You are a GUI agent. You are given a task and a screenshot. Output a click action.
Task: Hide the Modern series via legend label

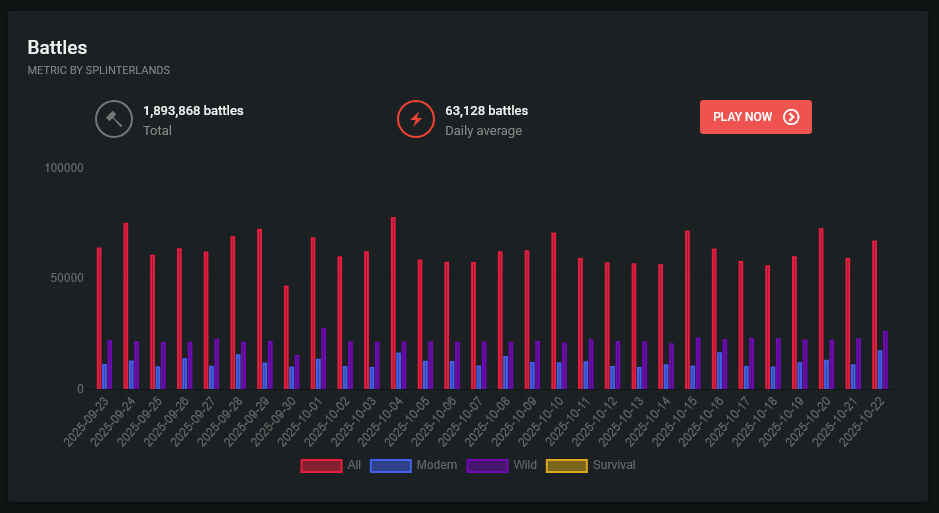pyautogui.click(x=436, y=465)
